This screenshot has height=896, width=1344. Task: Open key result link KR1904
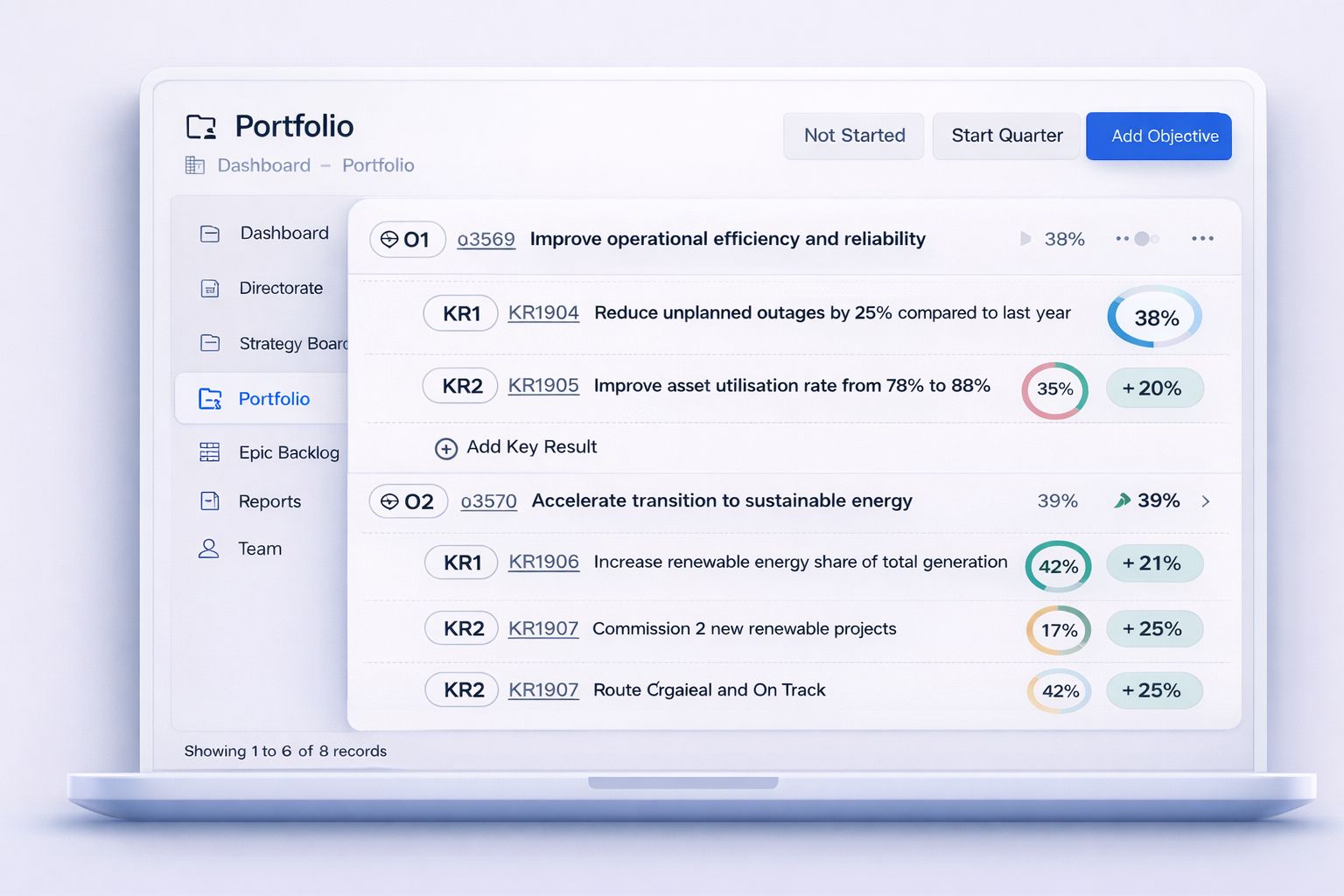click(542, 312)
